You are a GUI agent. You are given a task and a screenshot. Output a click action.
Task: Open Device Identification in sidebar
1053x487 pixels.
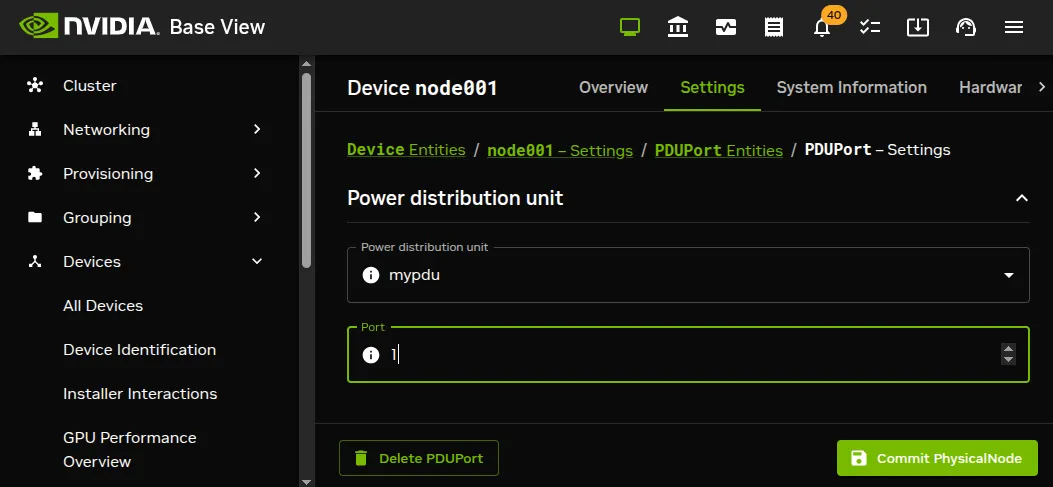(140, 350)
